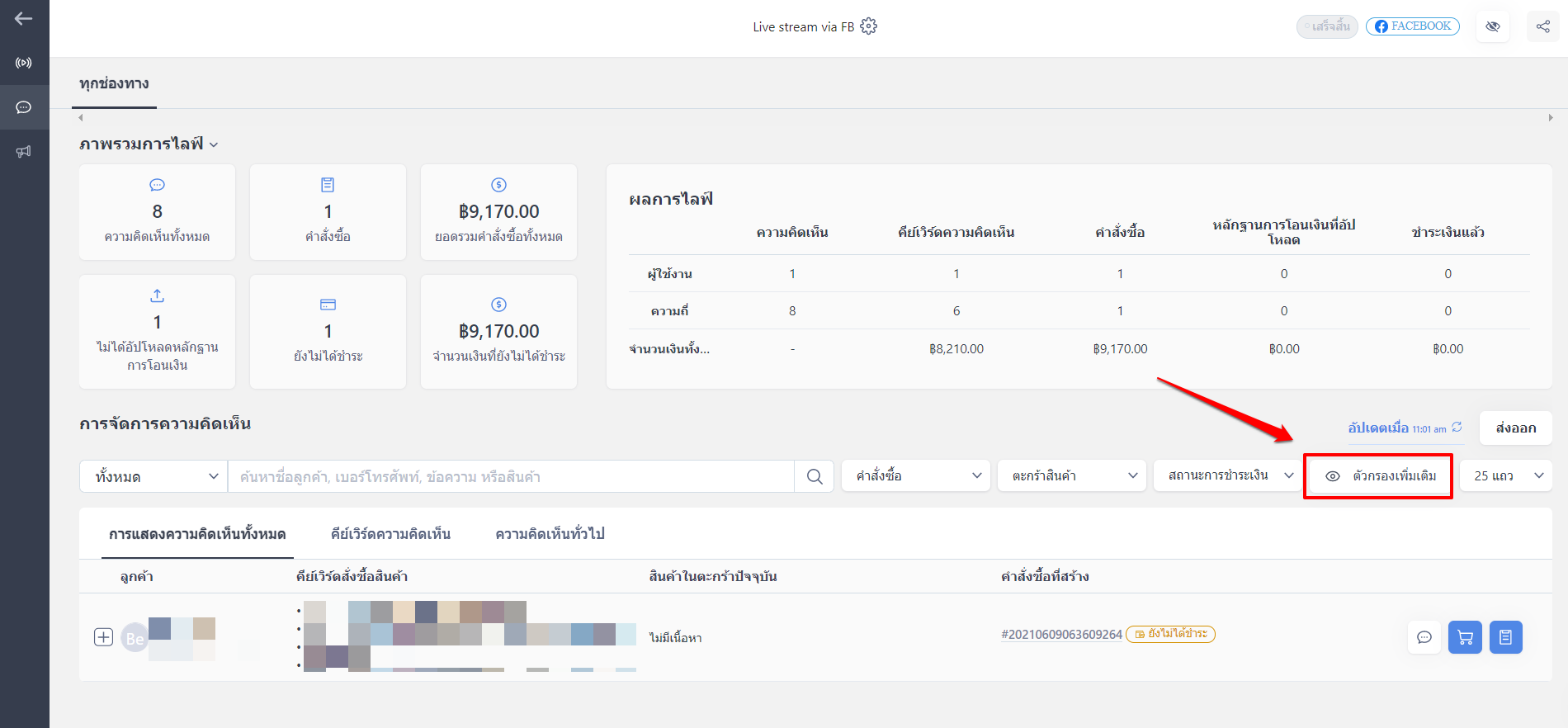The image size is (1568, 728).
Task: Click the ไม่มีเนื้อหา cell text
Action: click(675, 638)
